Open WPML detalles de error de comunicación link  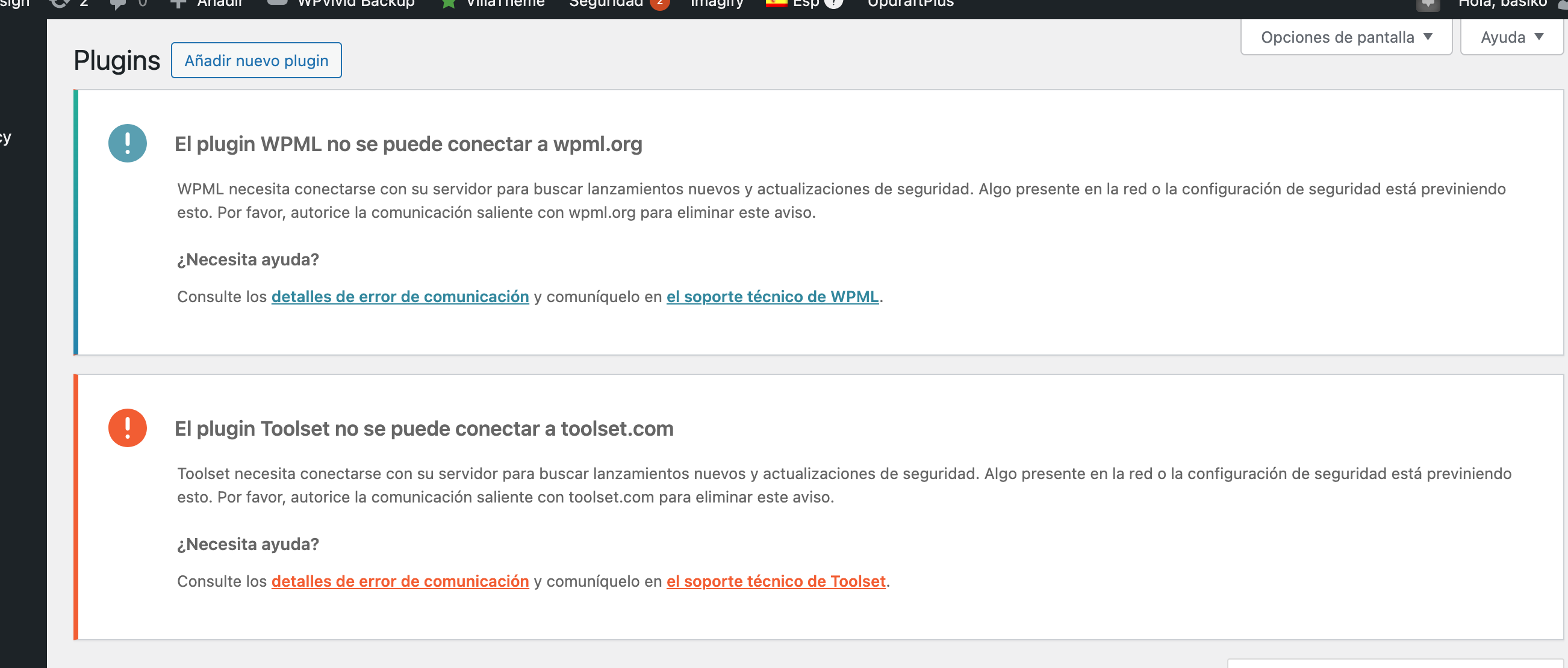[400, 296]
